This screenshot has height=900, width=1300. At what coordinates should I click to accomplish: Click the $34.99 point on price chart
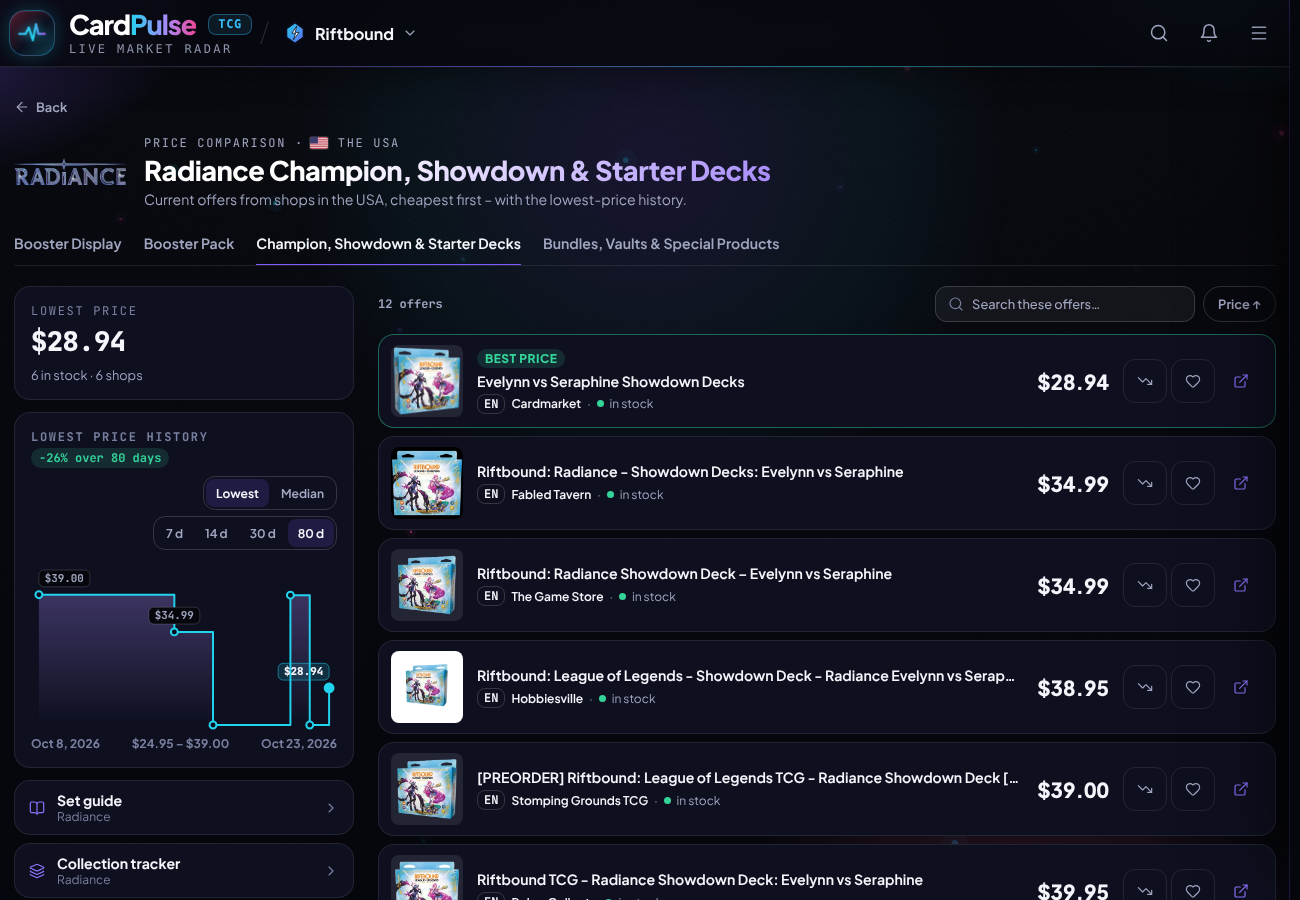point(175,631)
